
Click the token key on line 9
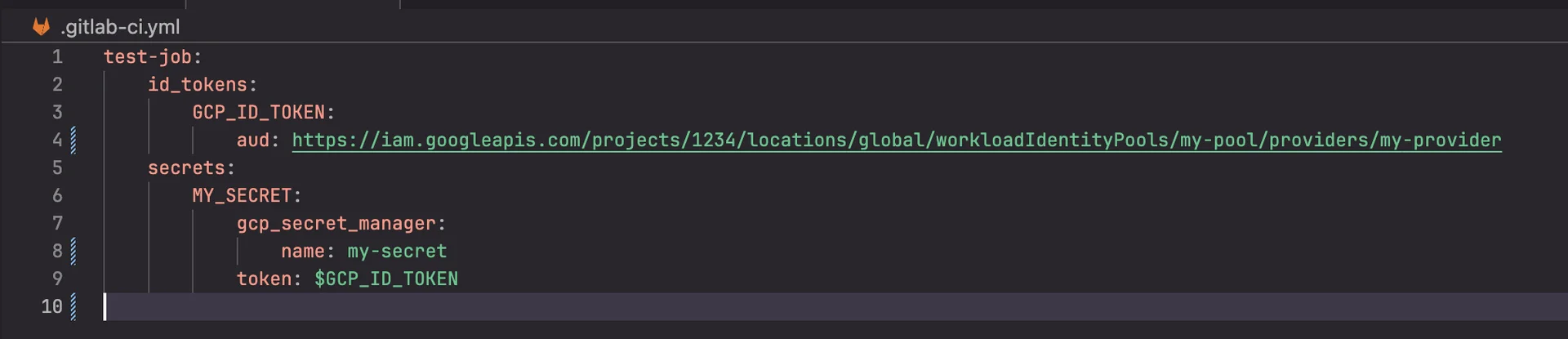(x=263, y=279)
